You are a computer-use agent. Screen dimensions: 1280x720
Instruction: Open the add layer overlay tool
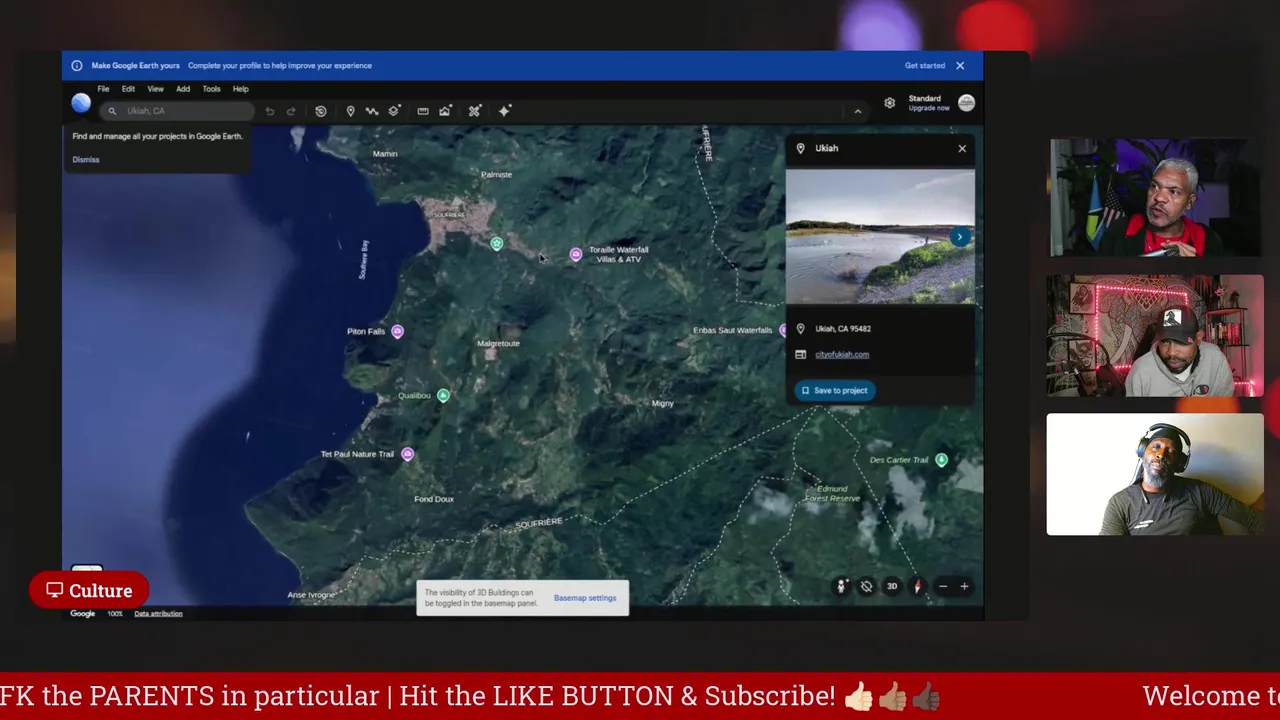tap(394, 111)
